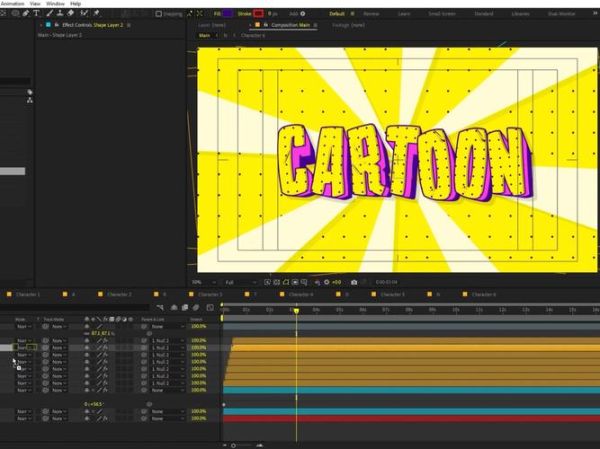Viewport: 600px width, 449px height.
Task: Click the yellow current-time indicator on timeline
Action: coord(296,311)
